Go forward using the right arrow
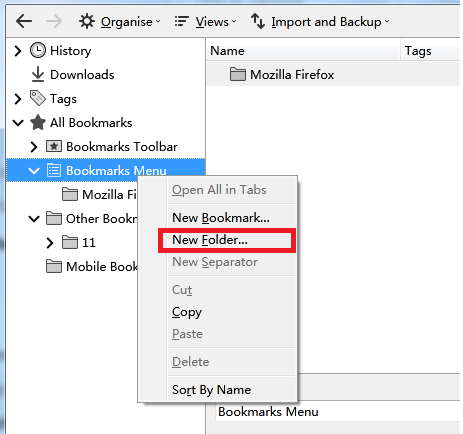463x434 pixels. [54, 22]
